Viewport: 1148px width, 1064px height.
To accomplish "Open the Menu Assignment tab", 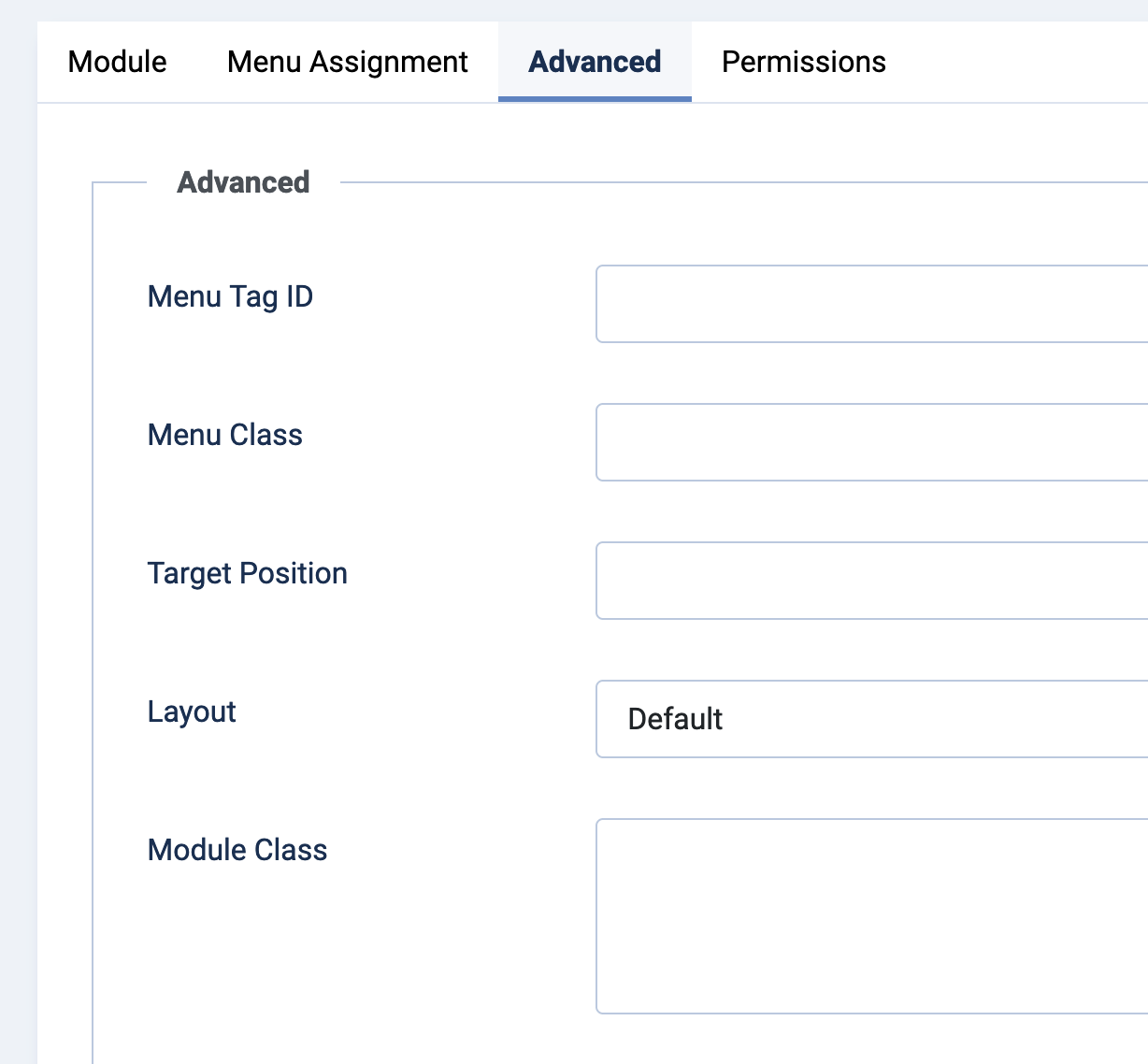I will click(x=347, y=62).
